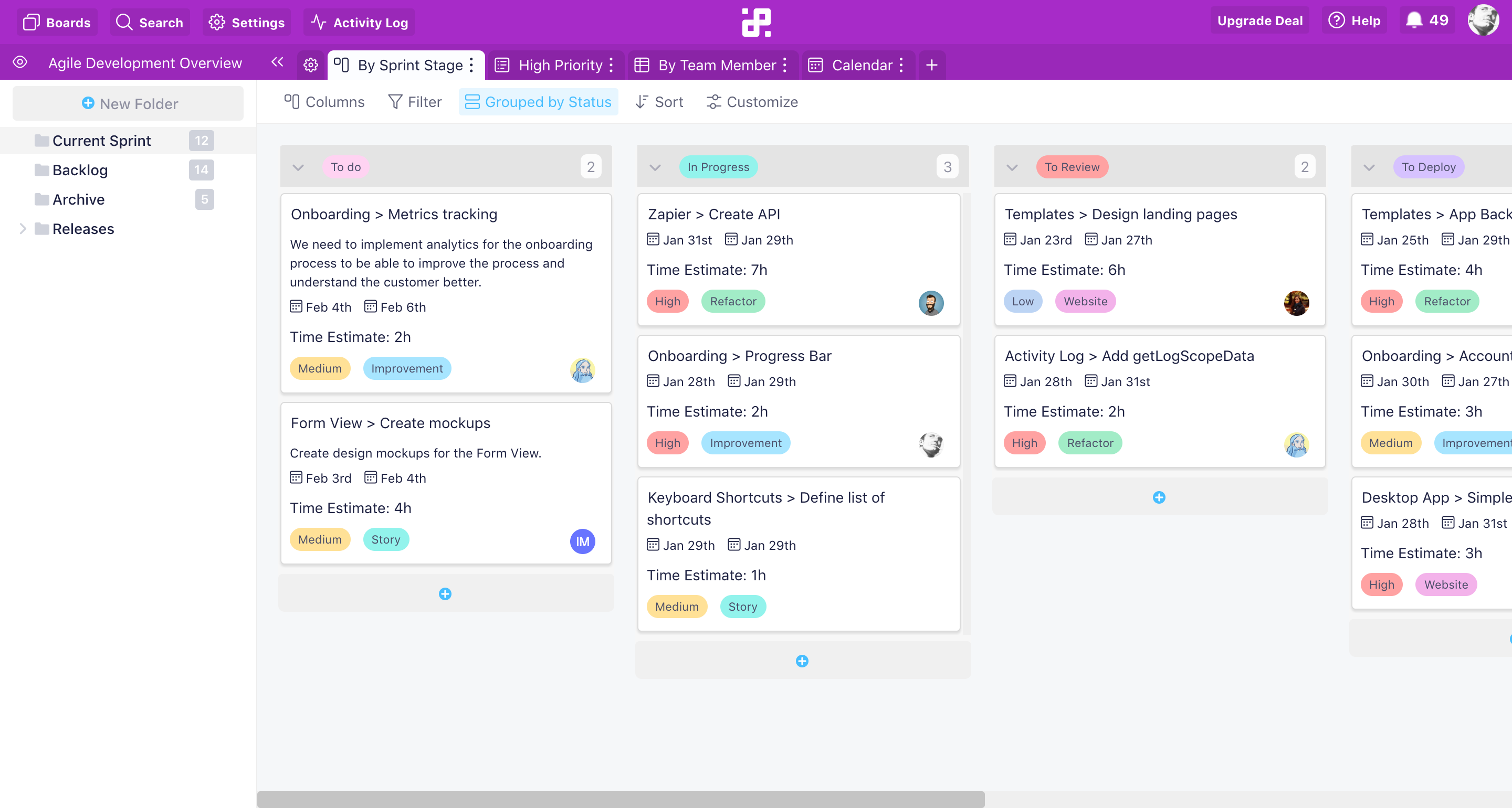The height and width of the screenshot is (808, 1512).
Task: Open Filter options
Action: pos(414,101)
